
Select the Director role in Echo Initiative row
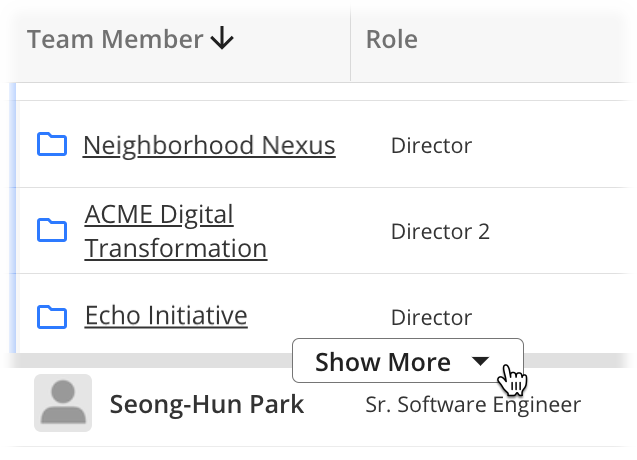(x=431, y=318)
